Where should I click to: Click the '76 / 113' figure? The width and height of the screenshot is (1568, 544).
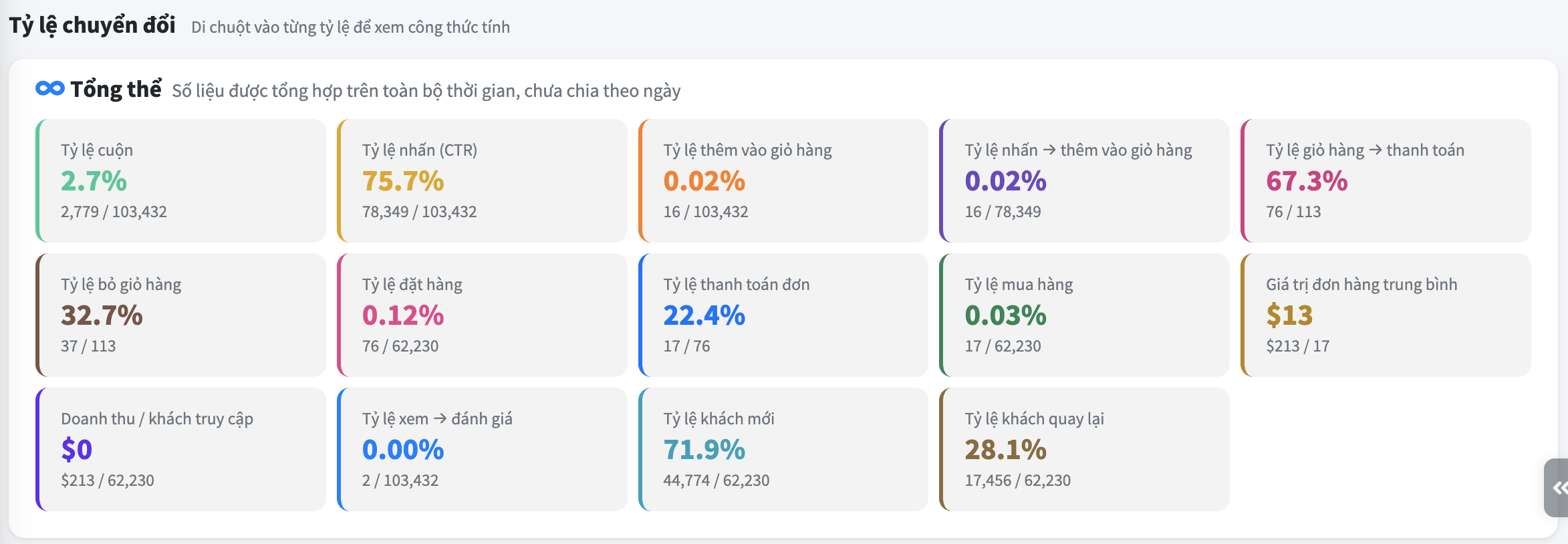coord(1293,211)
